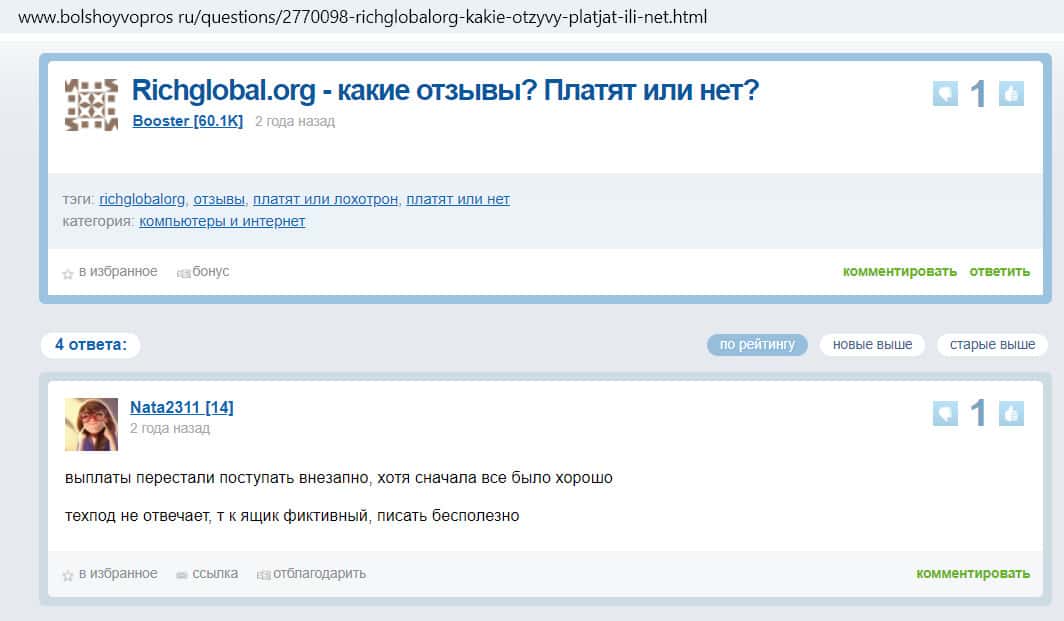Click the answer's rating number
Screen dimensions: 1064x621
(978, 413)
